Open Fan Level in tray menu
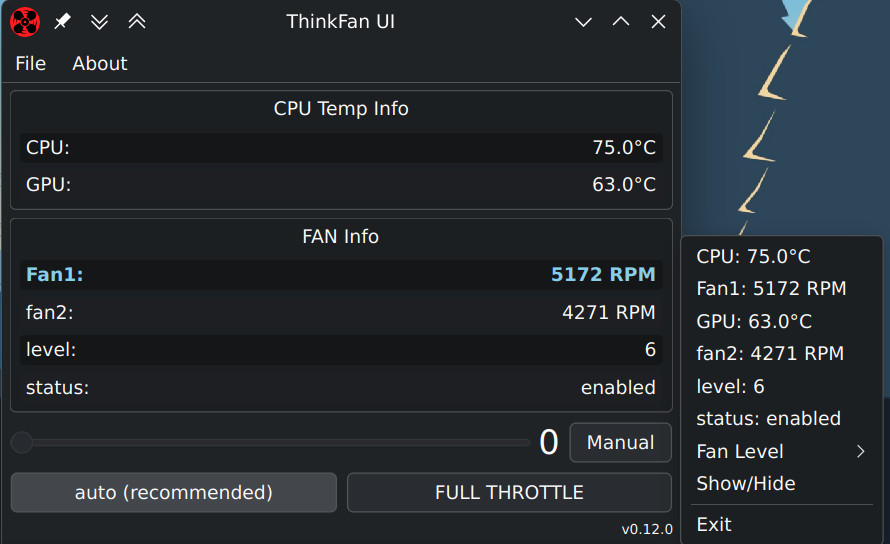890x544 pixels. tap(740, 451)
